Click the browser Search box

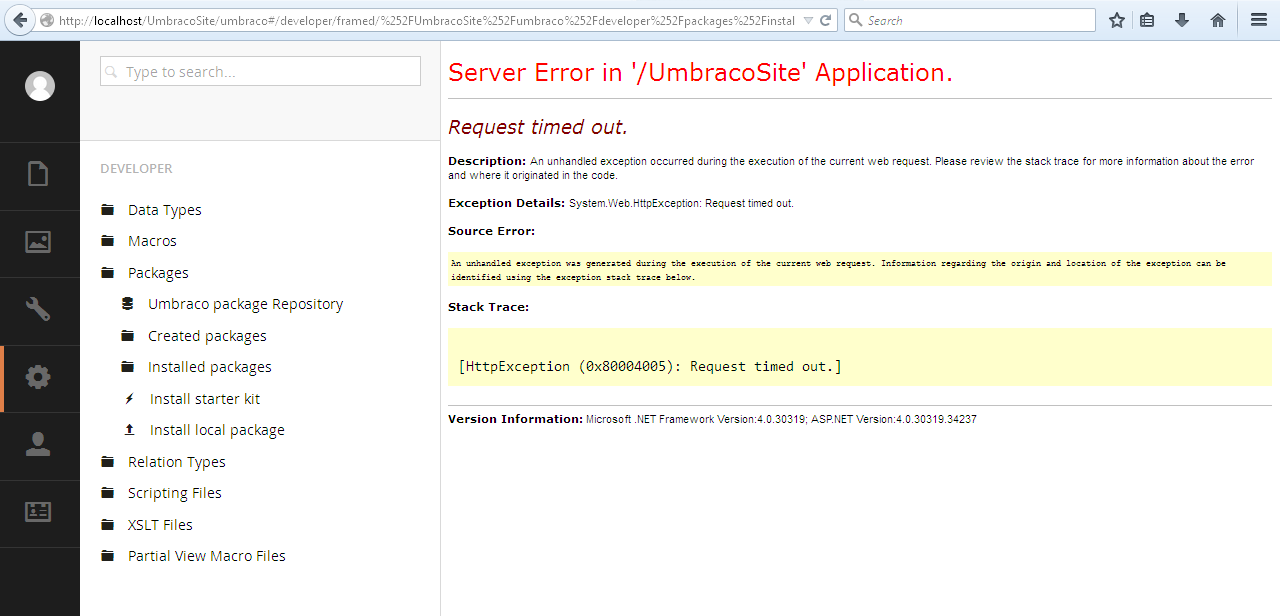[970, 20]
